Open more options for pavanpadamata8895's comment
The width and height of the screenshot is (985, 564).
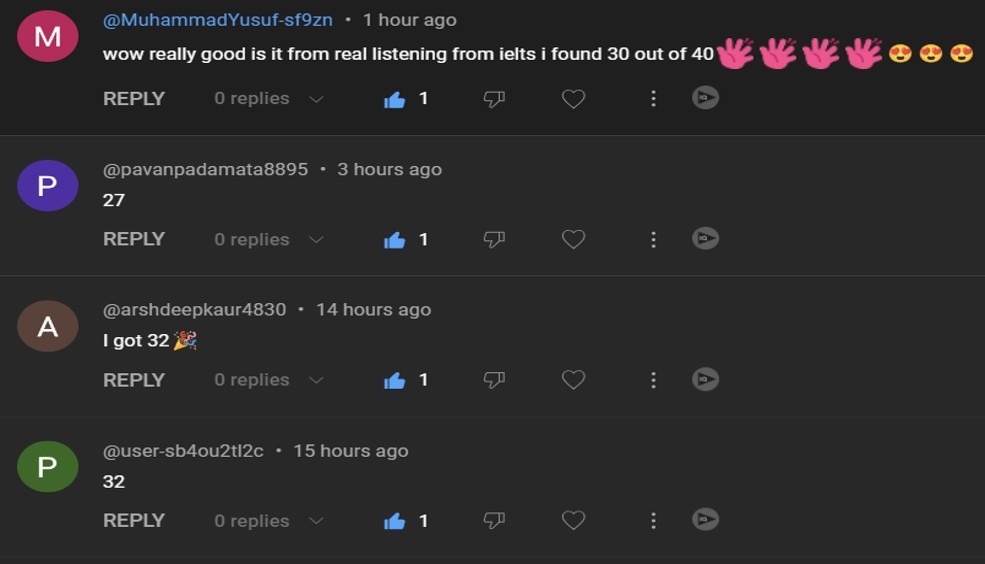coord(653,240)
